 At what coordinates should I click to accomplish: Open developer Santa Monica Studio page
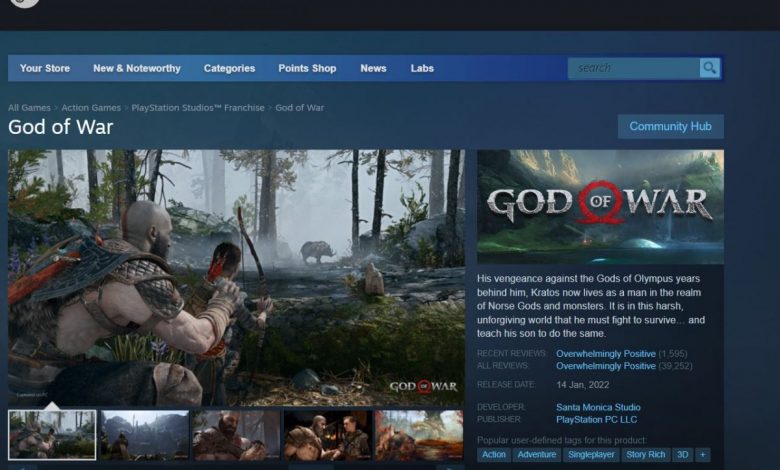coord(598,407)
